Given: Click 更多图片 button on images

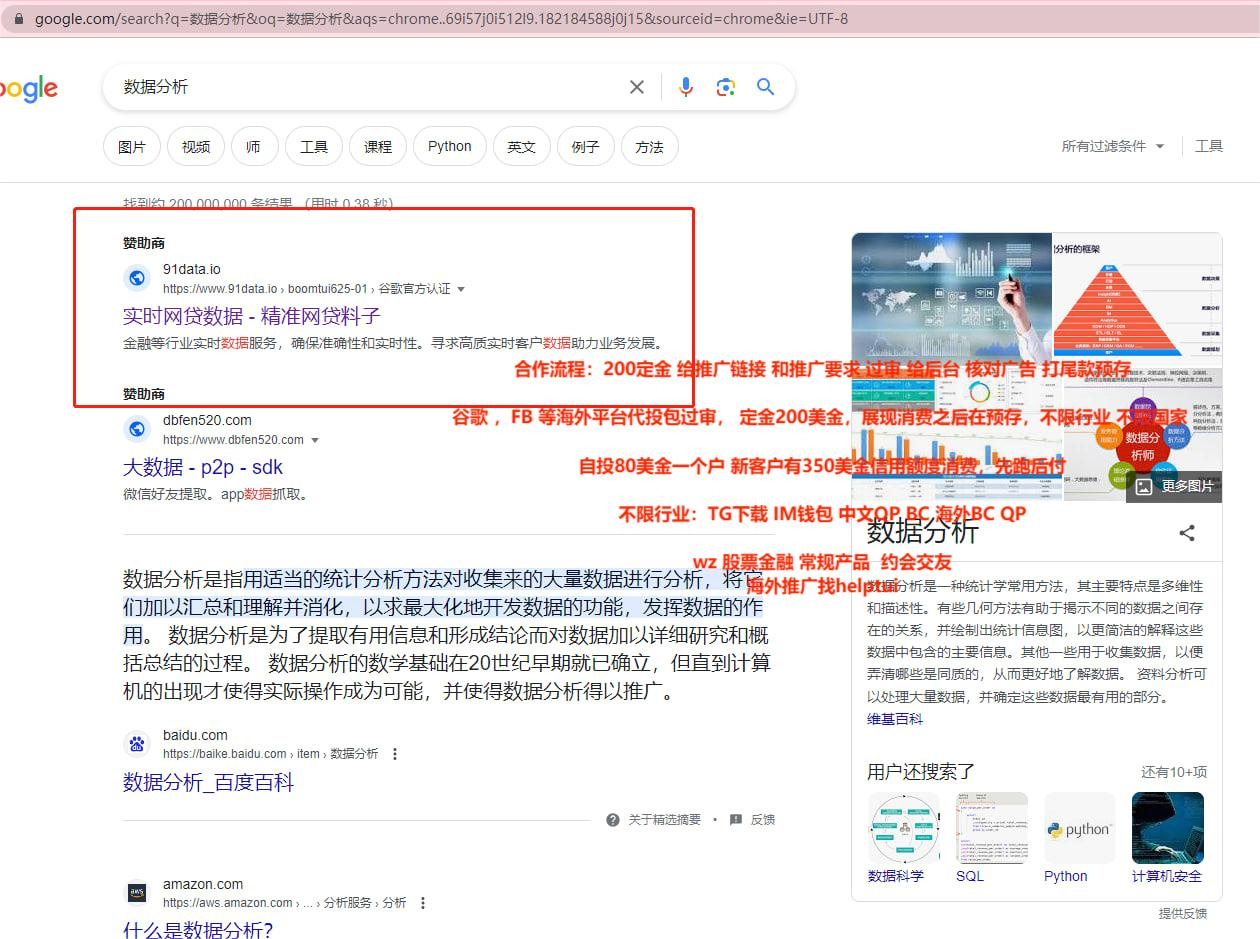Looking at the screenshot, I should tap(1174, 486).
